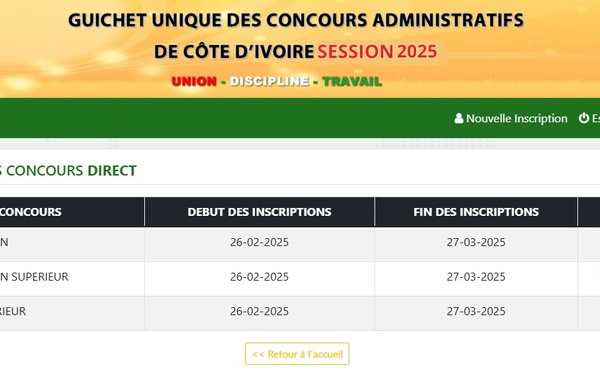Click third row end date 27-03-2025

(476, 311)
